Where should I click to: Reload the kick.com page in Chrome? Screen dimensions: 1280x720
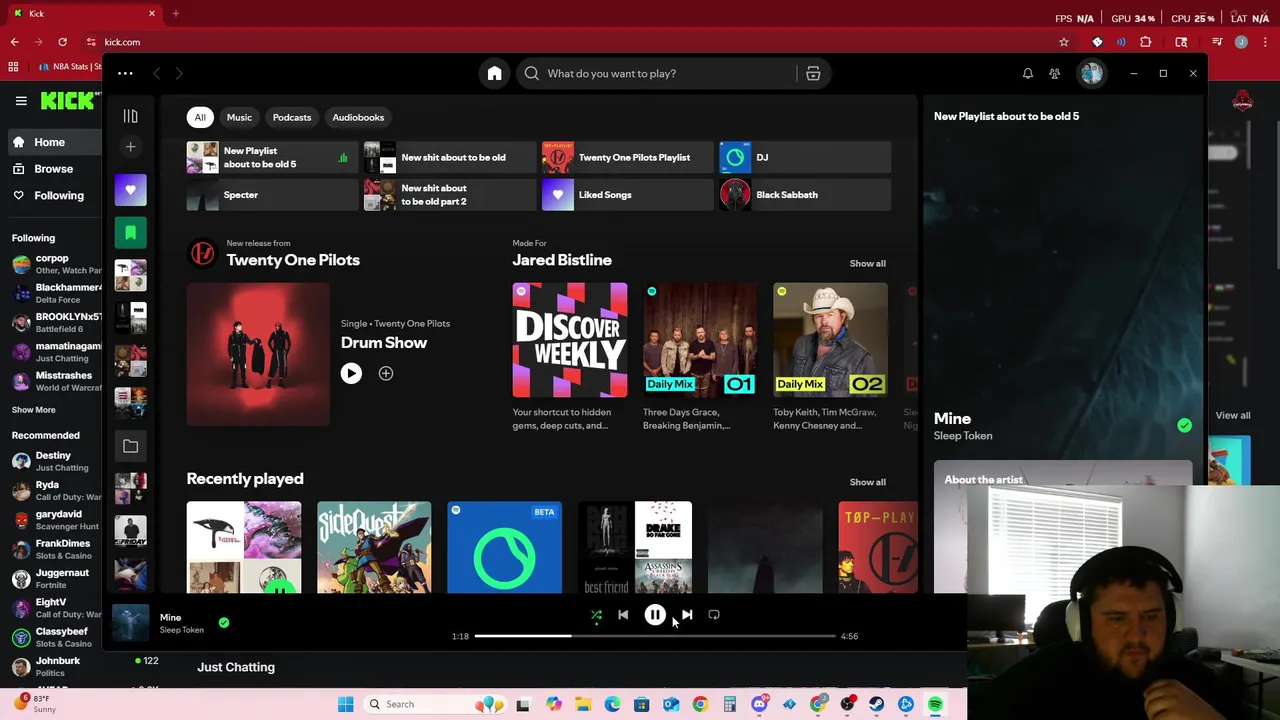[62, 42]
